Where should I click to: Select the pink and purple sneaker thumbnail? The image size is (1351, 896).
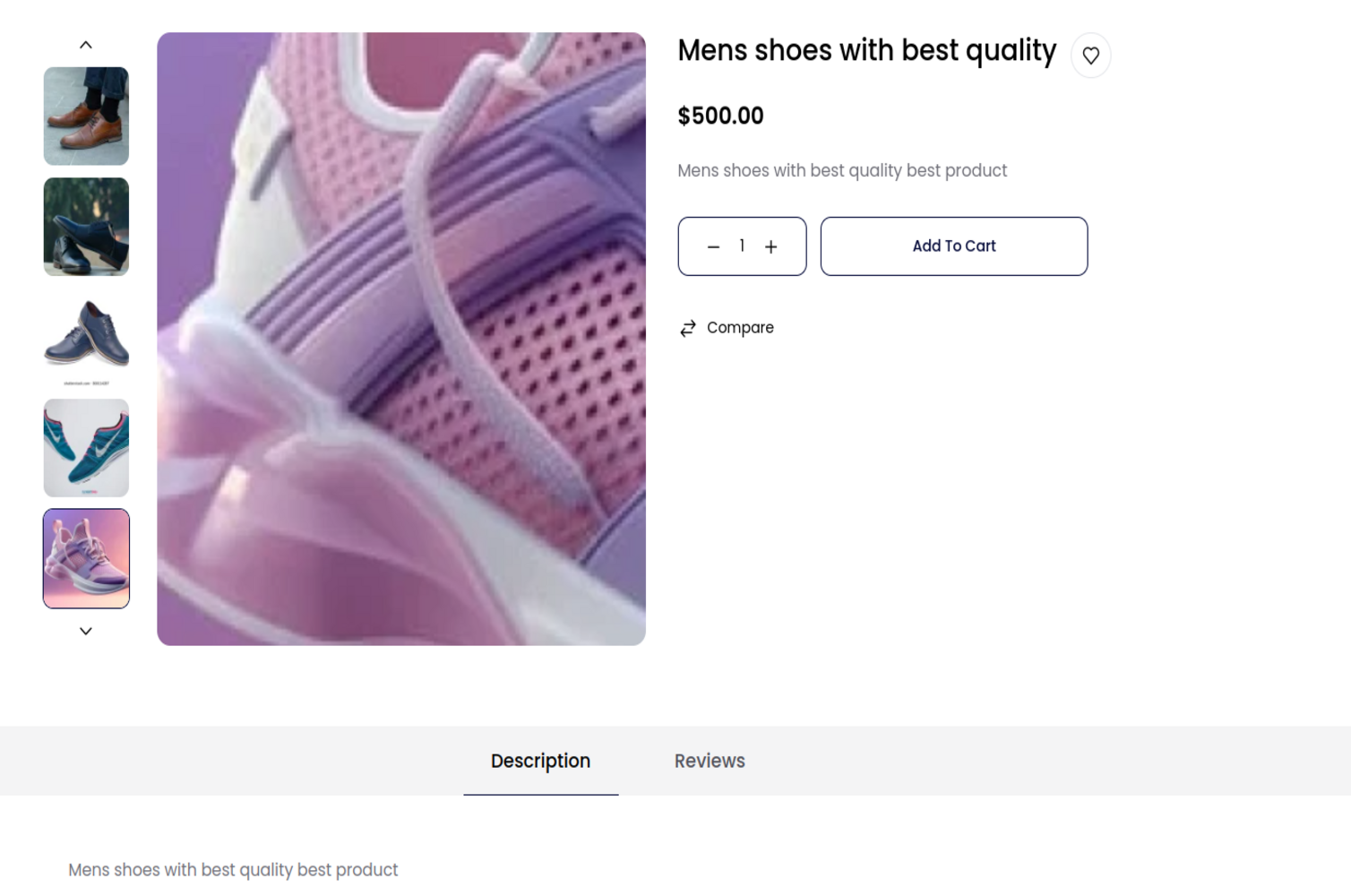86,558
